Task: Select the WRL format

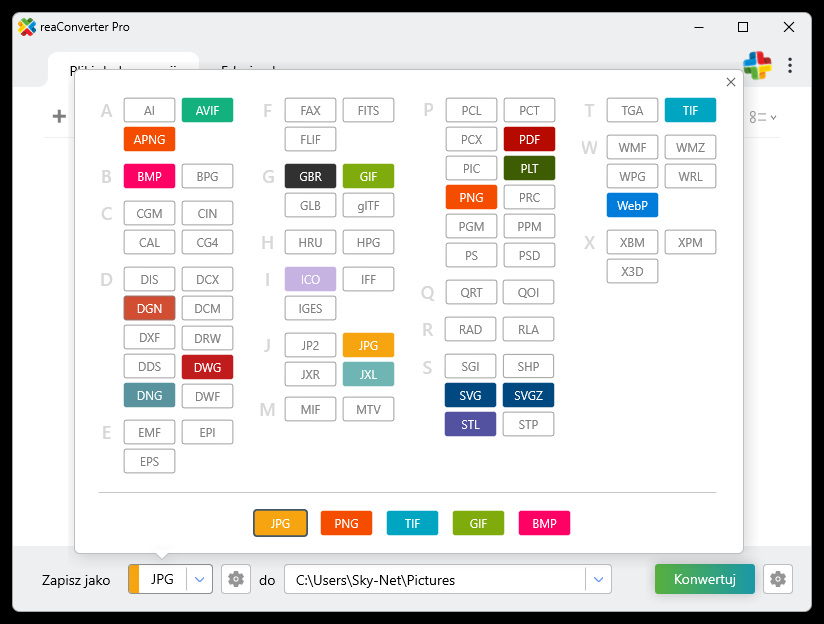Action: pyautogui.click(x=690, y=176)
